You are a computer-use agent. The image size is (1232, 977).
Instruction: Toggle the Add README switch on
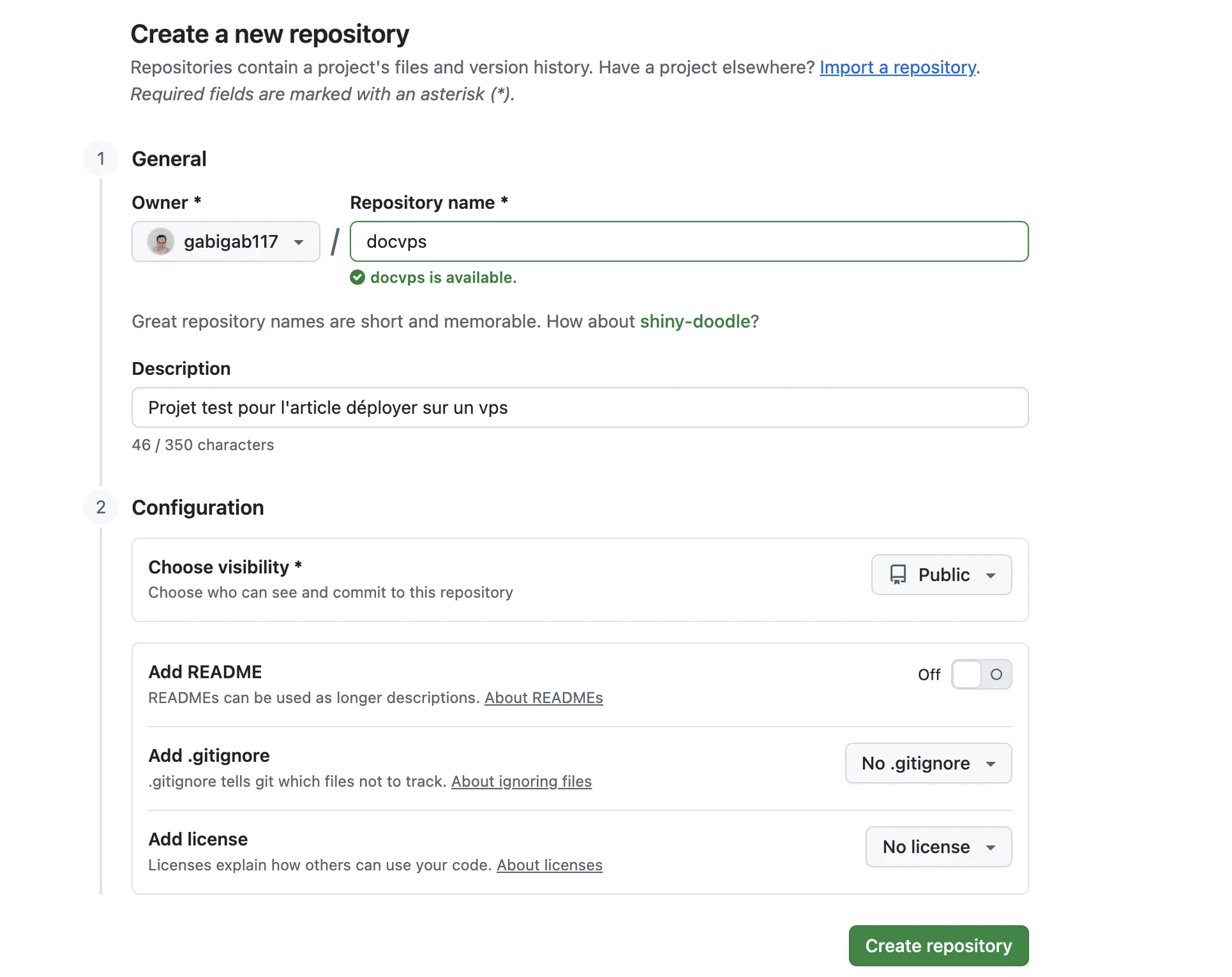point(980,674)
